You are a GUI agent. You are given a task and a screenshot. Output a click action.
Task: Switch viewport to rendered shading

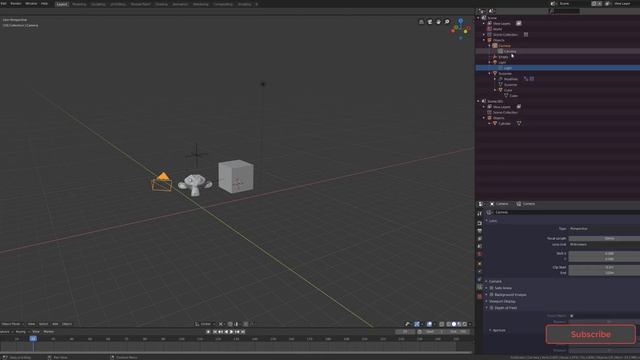[x=464, y=324]
